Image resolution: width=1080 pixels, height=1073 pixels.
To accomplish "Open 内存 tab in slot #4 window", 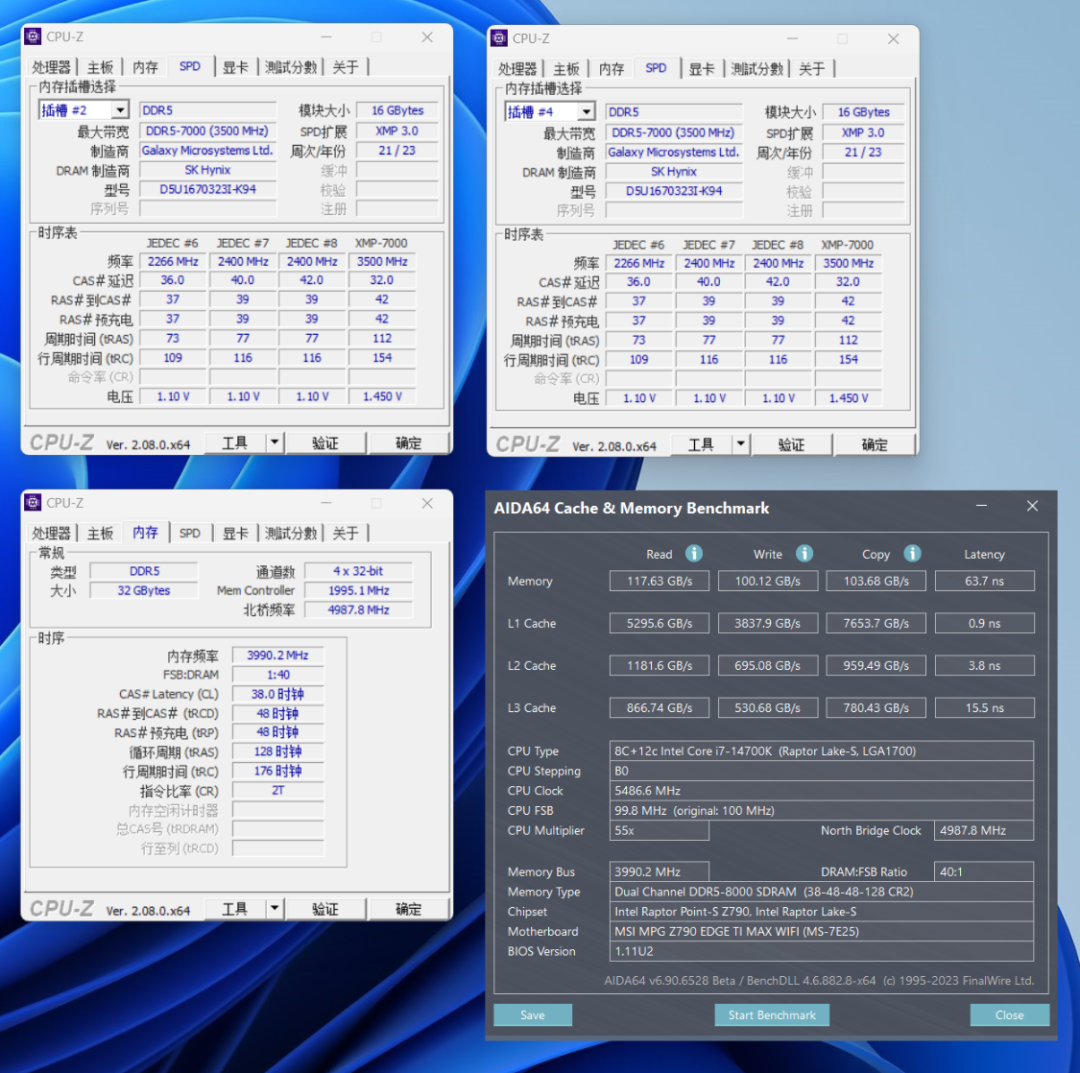I will [612, 68].
